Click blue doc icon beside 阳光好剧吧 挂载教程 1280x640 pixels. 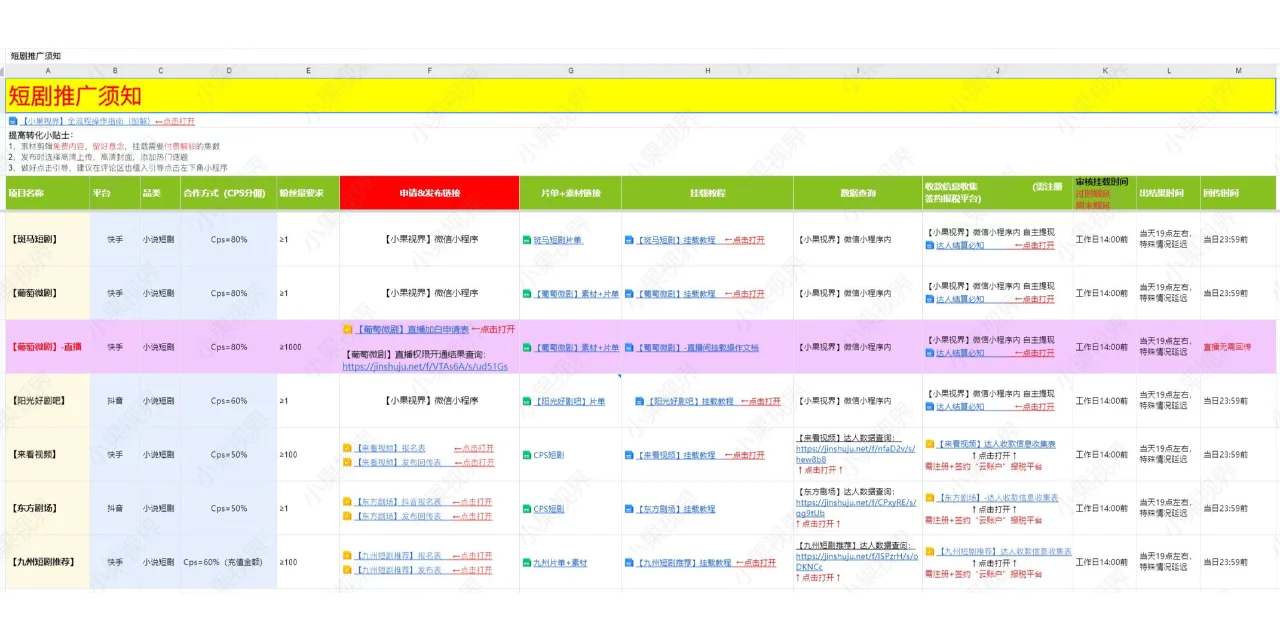tap(640, 401)
